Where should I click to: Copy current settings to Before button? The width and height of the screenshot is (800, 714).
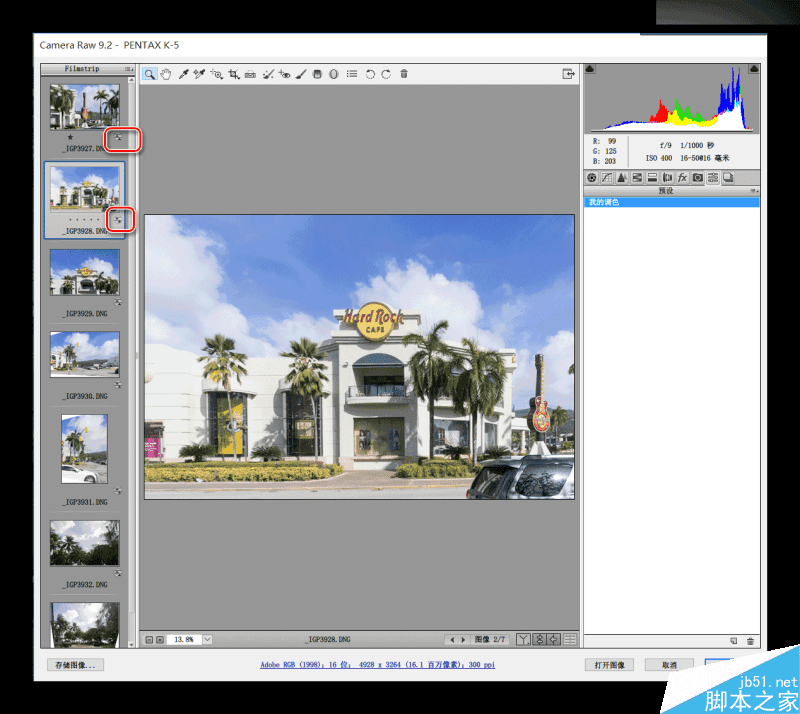click(554, 639)
